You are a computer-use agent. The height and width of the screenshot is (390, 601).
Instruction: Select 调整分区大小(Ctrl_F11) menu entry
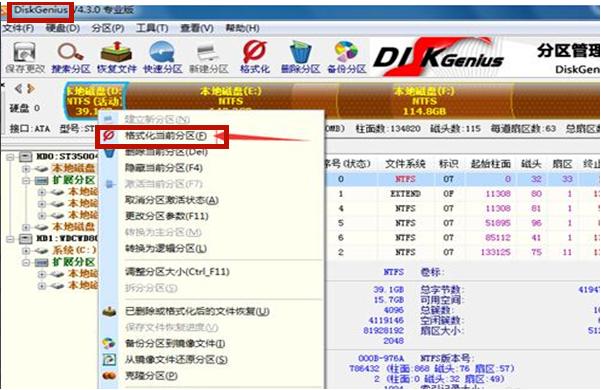click(x=177, y=272)
